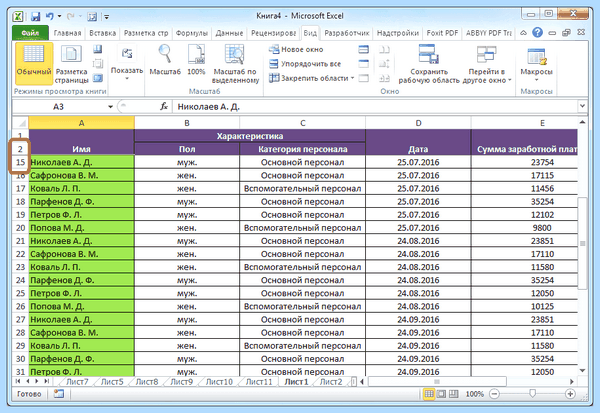Switch to Разметка страницы view
Screen dimensions: 600x413
point(72,63)
